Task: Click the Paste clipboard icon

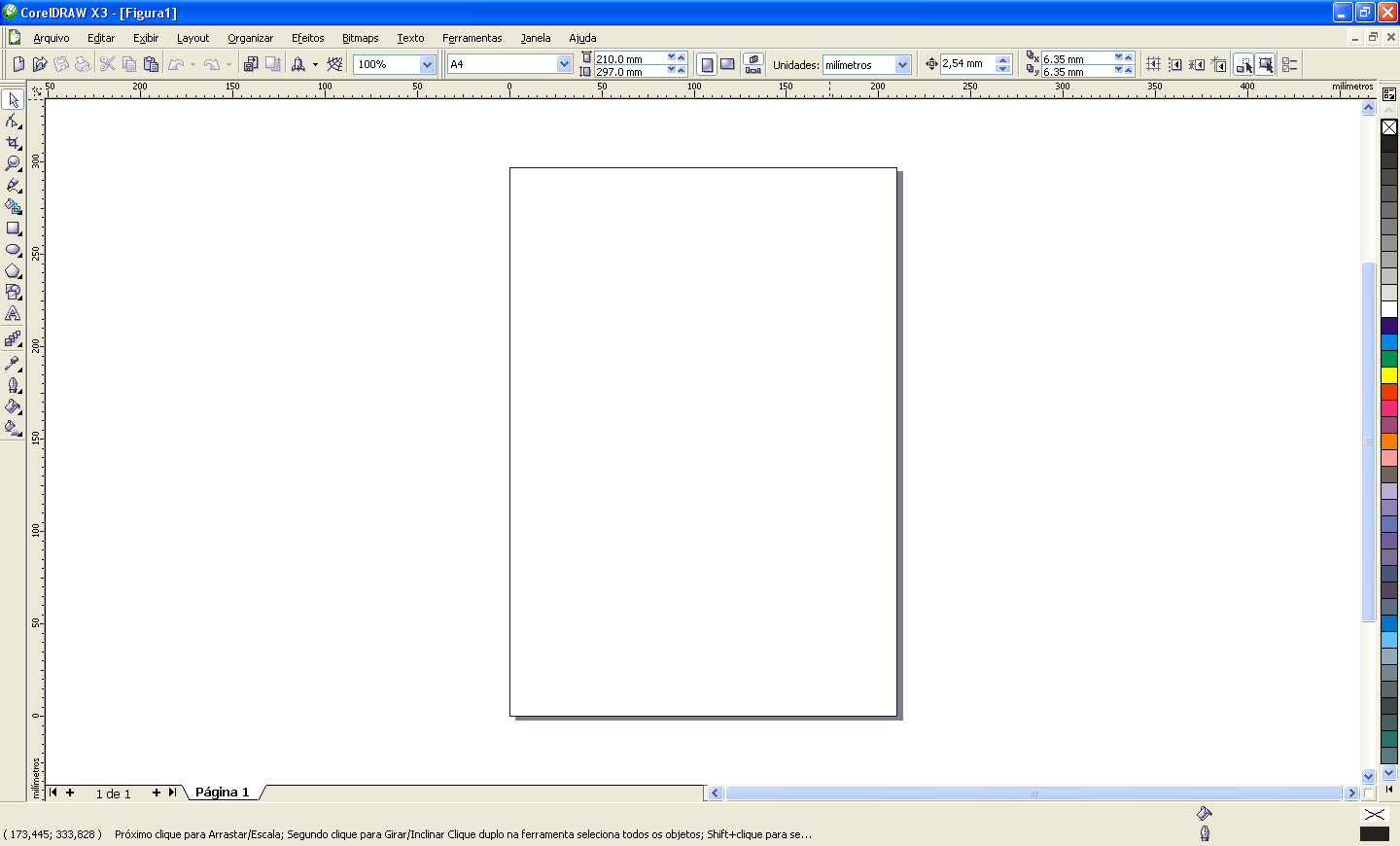Action: pyautogui.click(x=151, y=64)
